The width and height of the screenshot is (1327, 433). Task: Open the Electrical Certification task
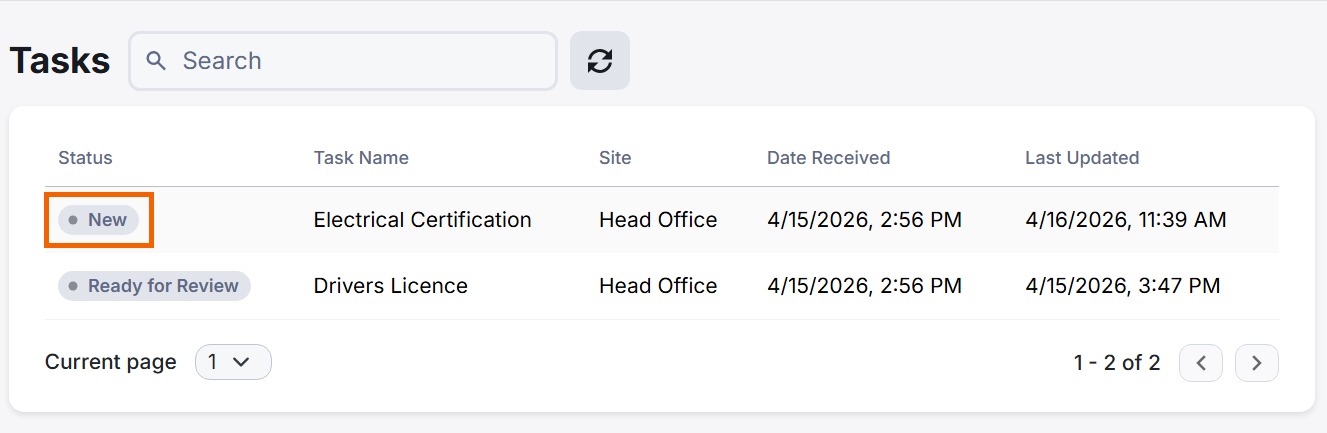pyautogui.click(x=422, y=220)
